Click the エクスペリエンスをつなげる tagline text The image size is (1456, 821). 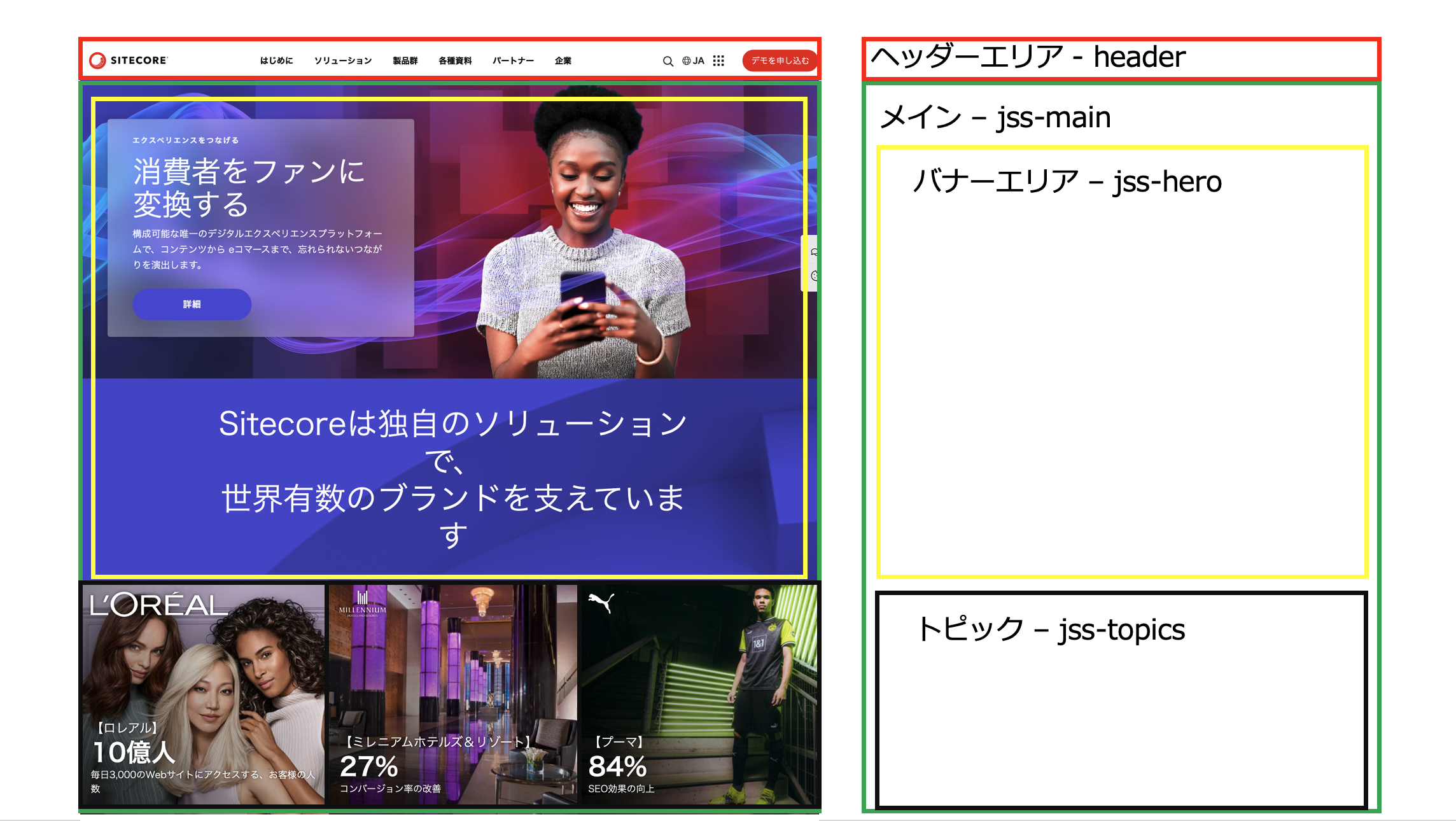185,140
